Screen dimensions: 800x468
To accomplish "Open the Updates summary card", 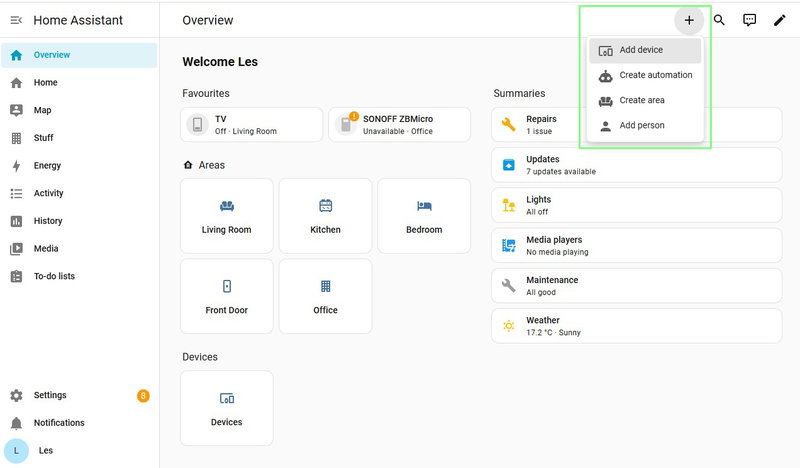I will click(x=636, y=165).
